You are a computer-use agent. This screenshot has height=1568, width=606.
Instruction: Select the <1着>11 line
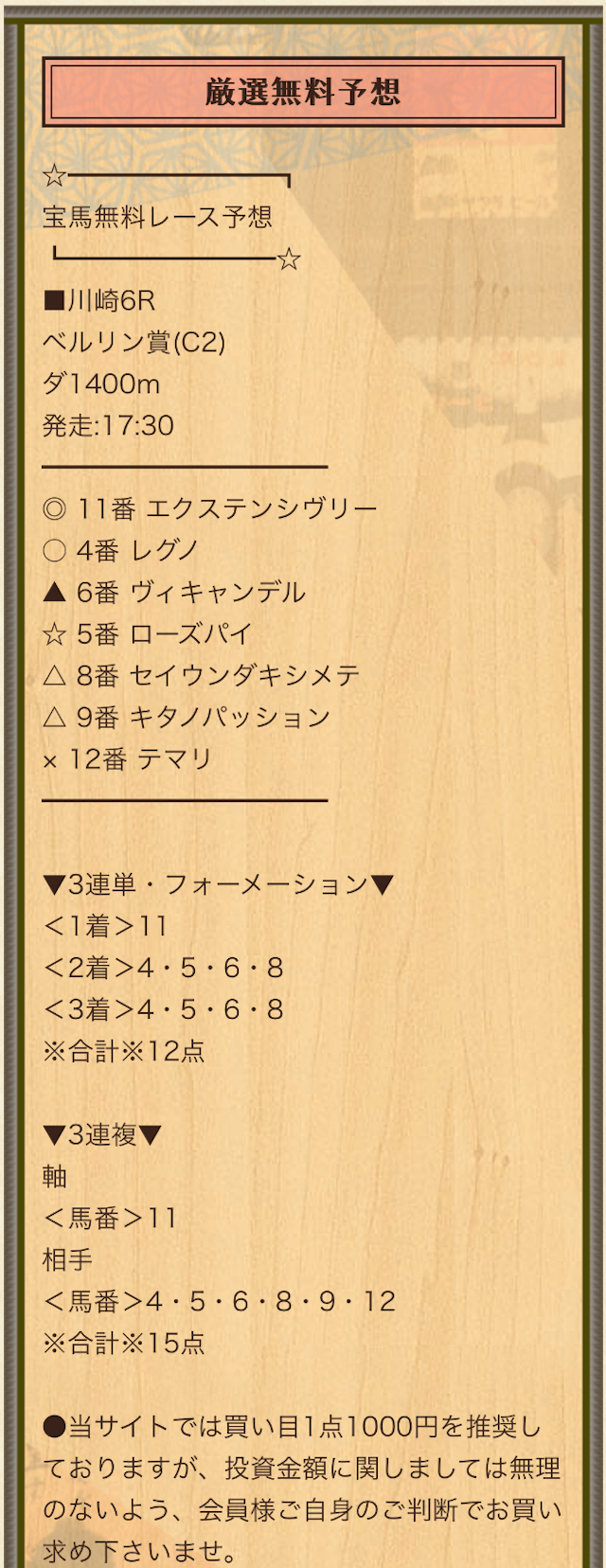pyautogui.click(x=105, y=926)
